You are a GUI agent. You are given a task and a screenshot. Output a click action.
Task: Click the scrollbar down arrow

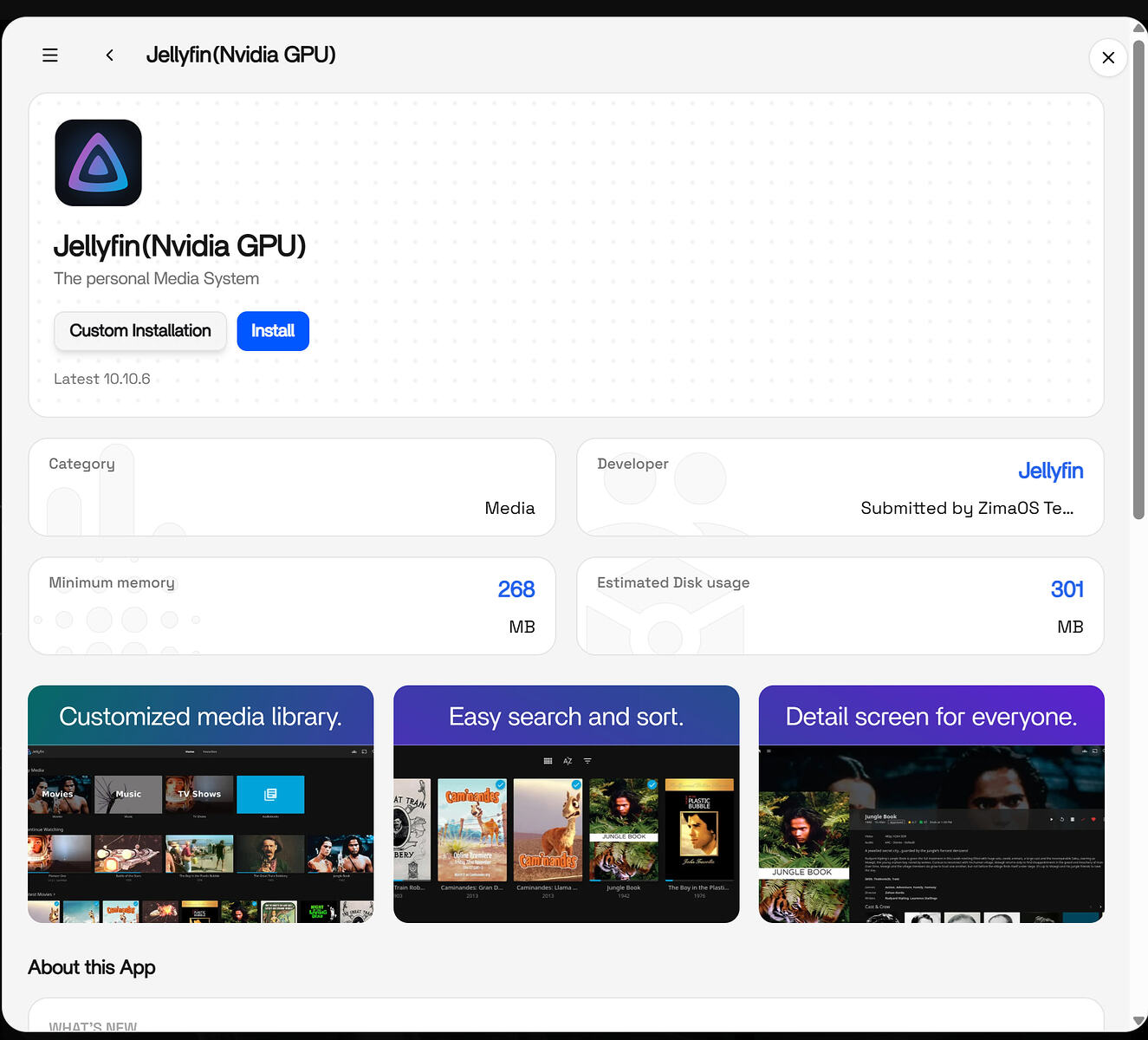tap(1139, 1022)
